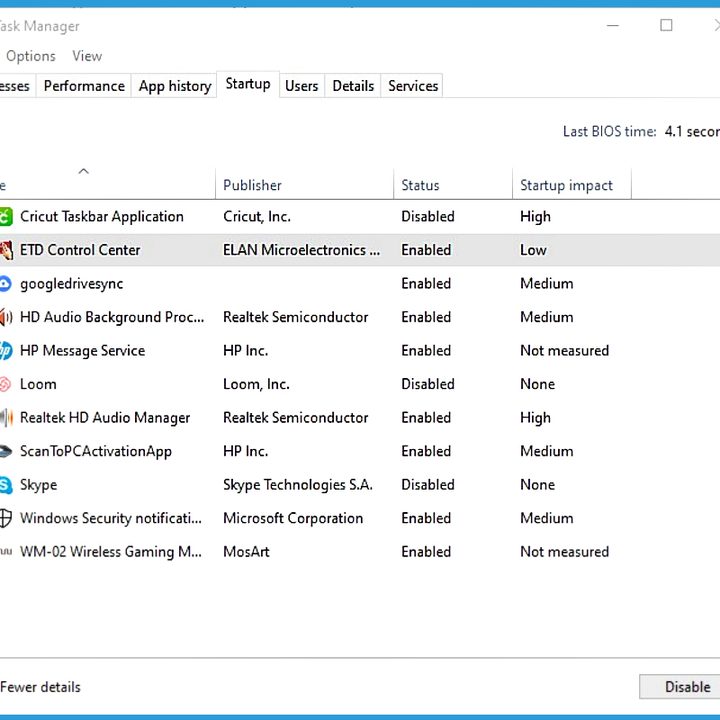This screenshot has width=720, height=720.
Task: Open the Services tab
Action: [x=413, y=86]
